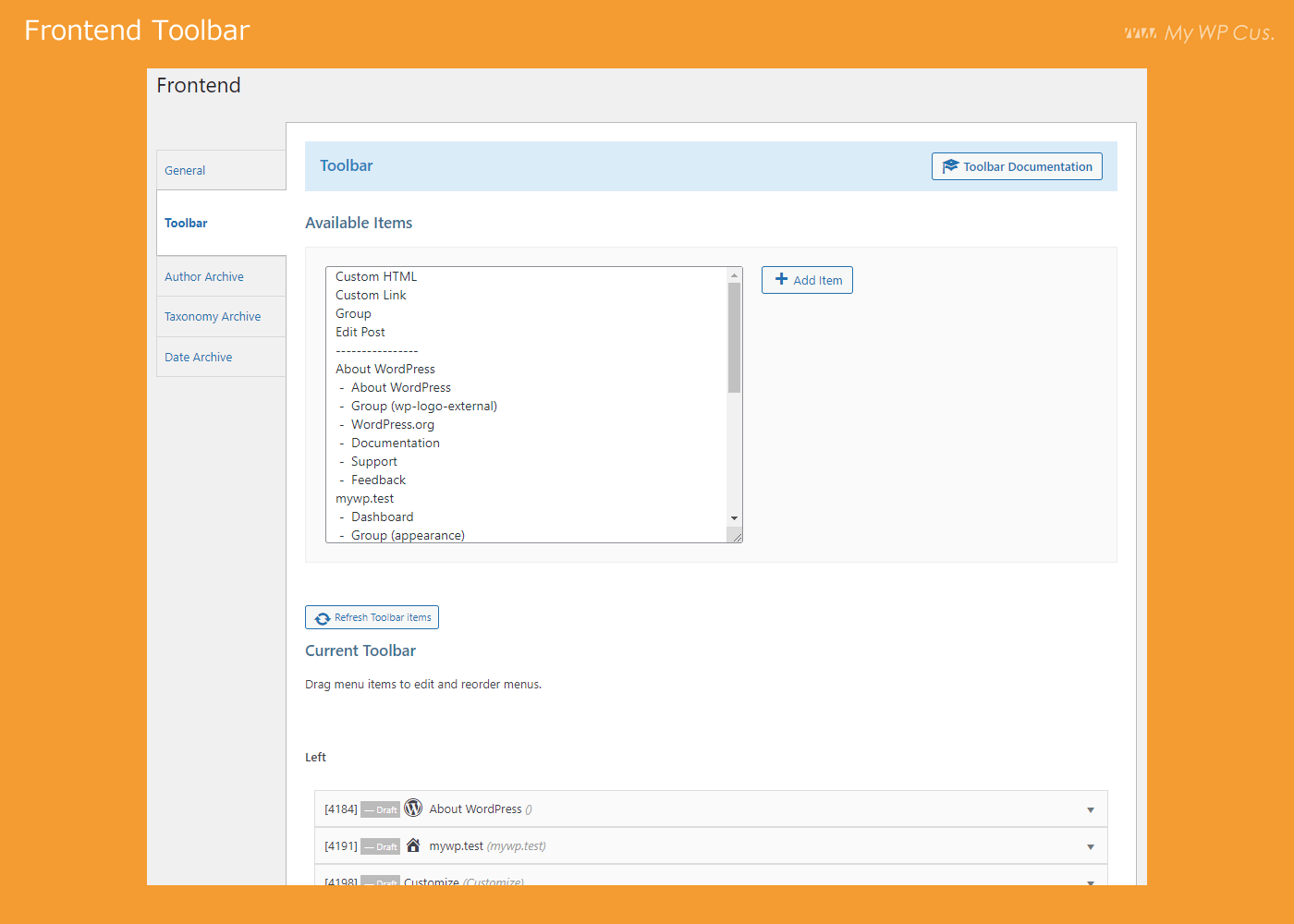1294x924 pixels.
Task: Click Refresh Toolbar items
Action: click(x=372, y=617)
